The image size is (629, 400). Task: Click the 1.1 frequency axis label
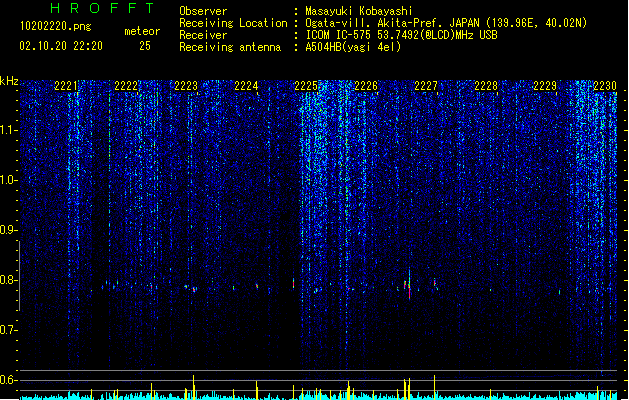[8, 130]
